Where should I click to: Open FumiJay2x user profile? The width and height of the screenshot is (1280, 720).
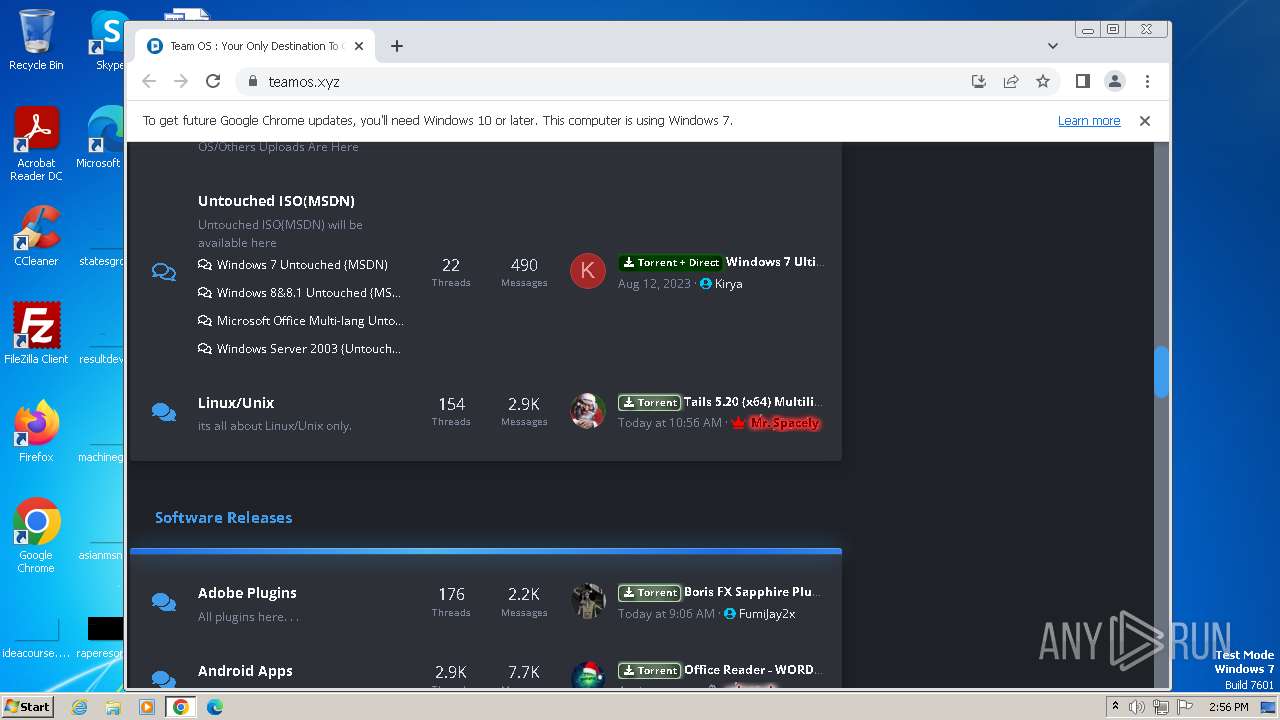767,614
